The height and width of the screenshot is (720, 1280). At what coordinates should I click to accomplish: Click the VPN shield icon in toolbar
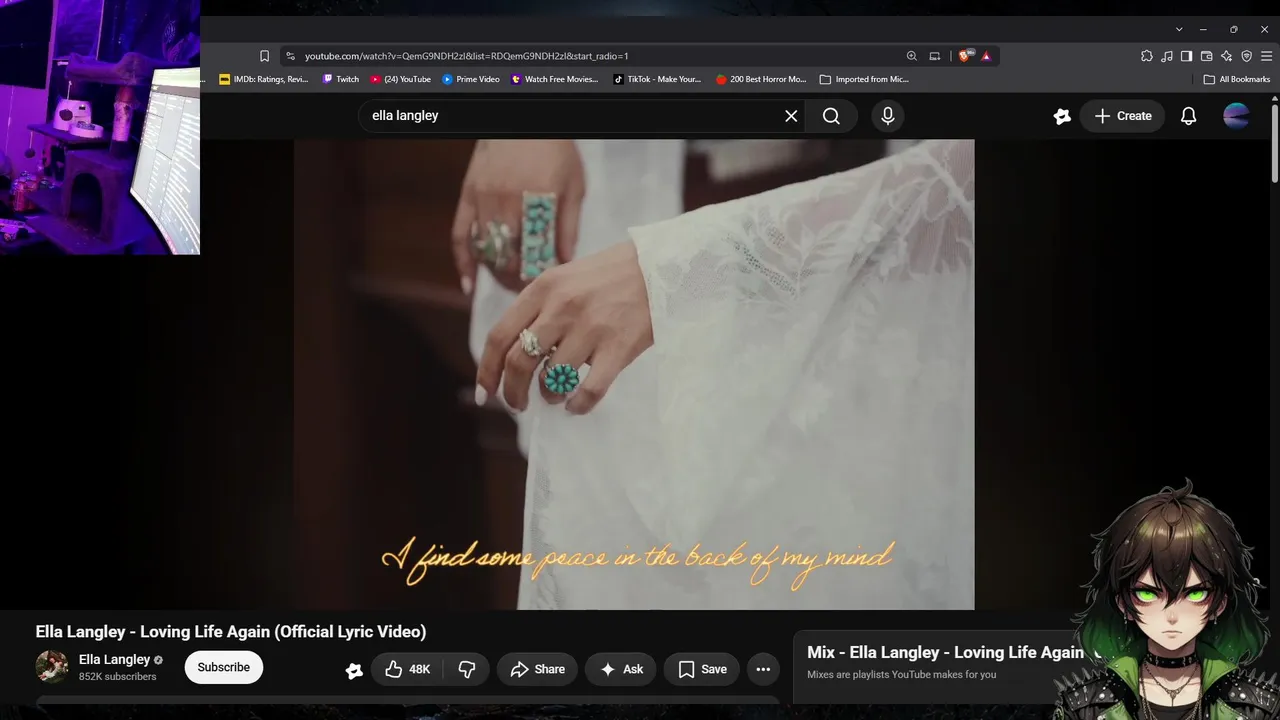[x=1246, y=56]
